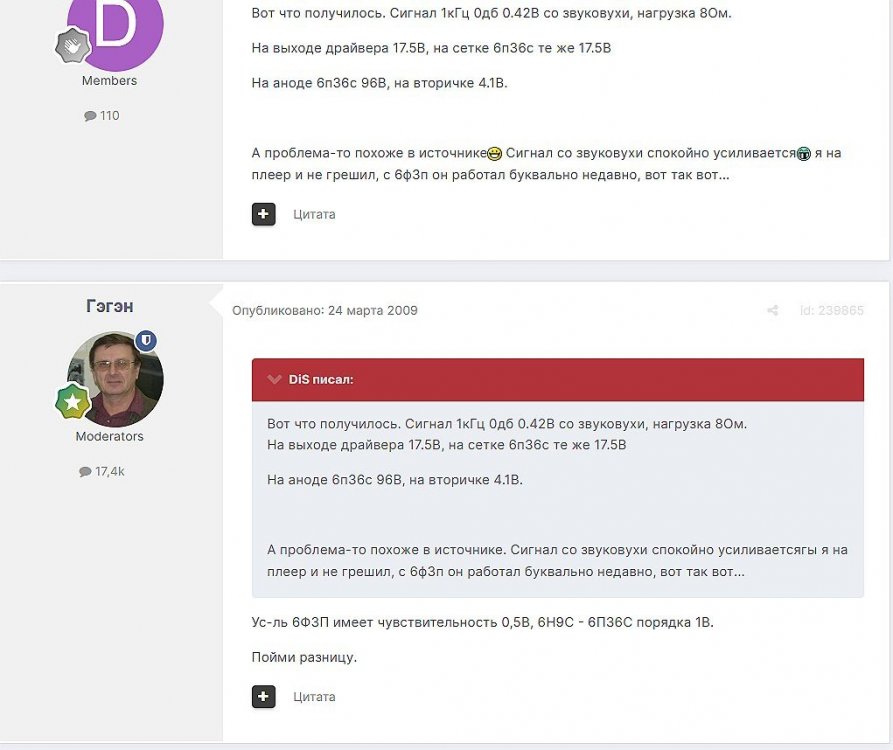Click the Members group label

coord(109,81)
